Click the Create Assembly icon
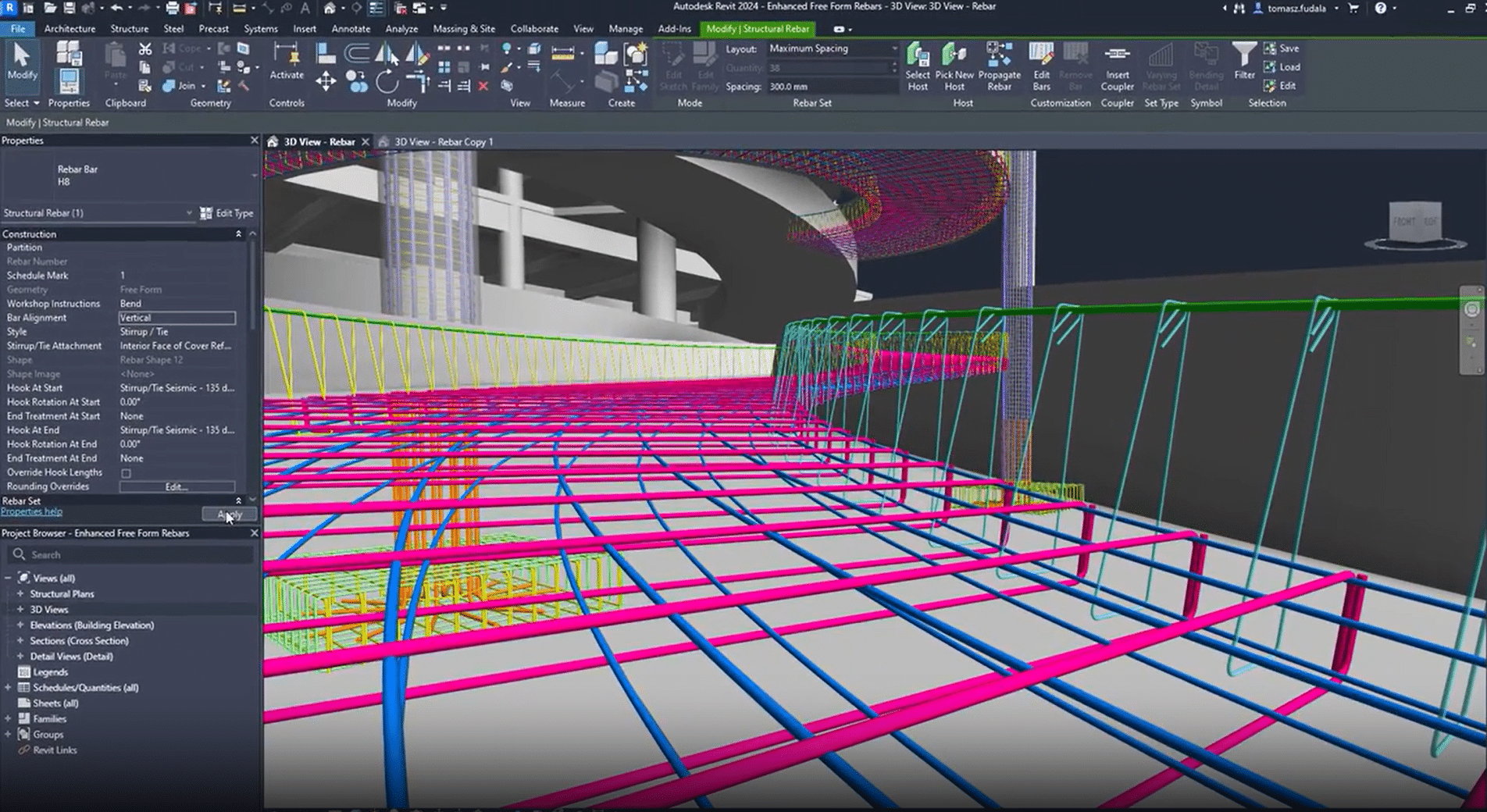 click(x=605, y=53)
